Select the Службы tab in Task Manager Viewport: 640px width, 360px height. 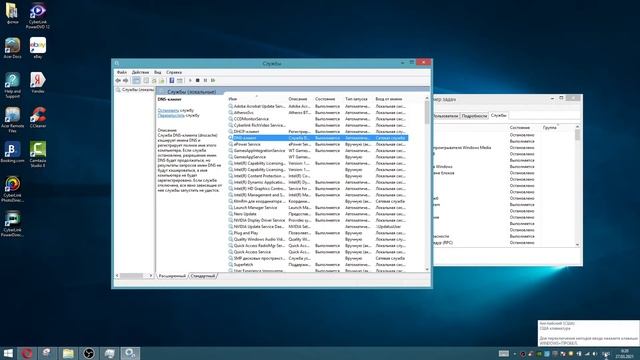(x=498, y=116)
